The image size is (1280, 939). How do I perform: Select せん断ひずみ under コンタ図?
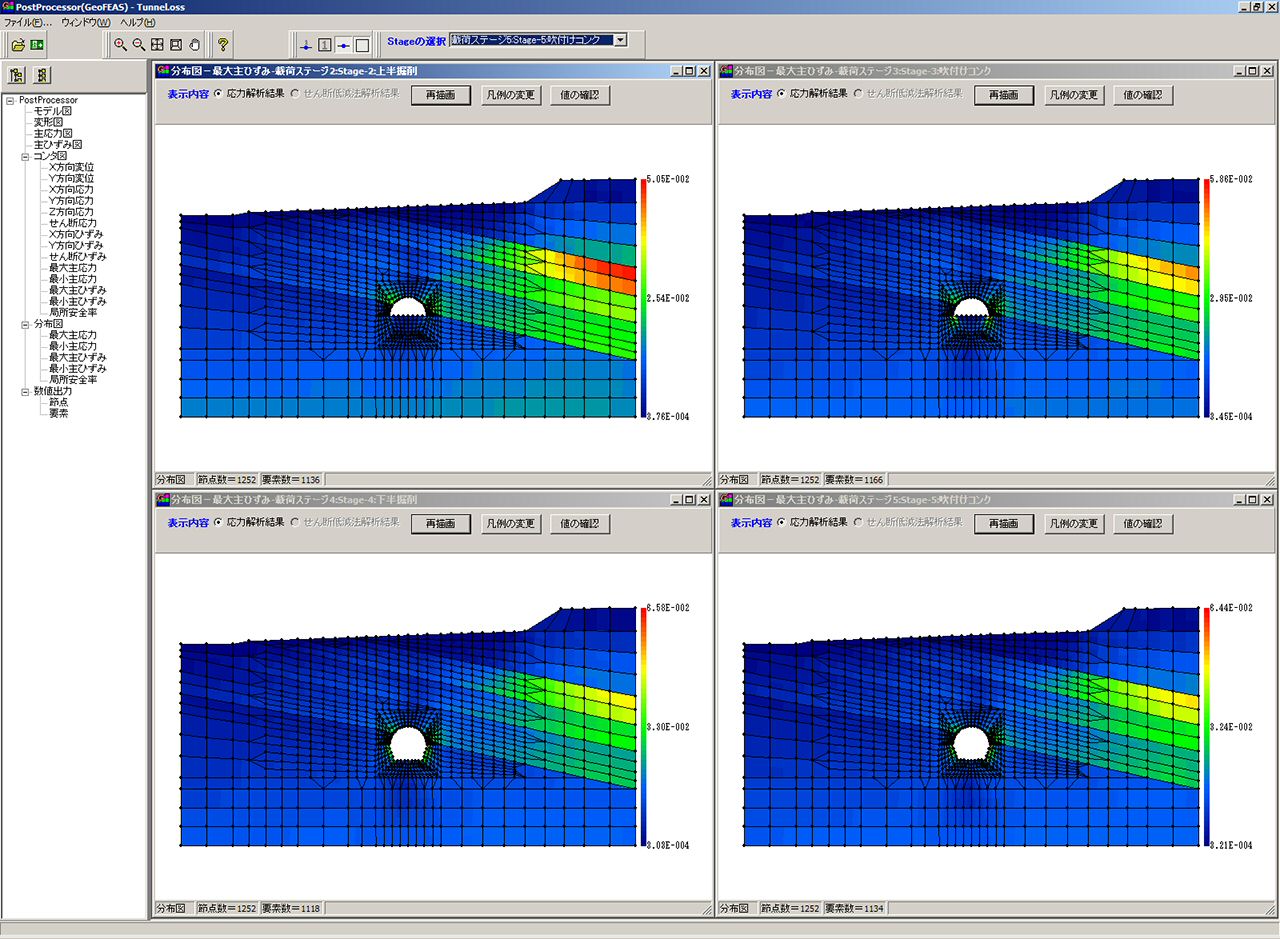[x=76, y=257]
